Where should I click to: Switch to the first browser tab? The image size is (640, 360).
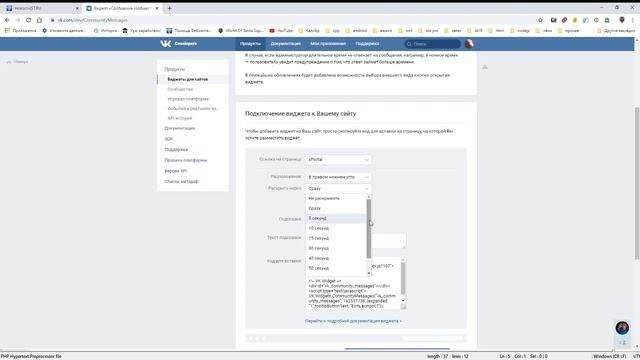pos(41,8)
